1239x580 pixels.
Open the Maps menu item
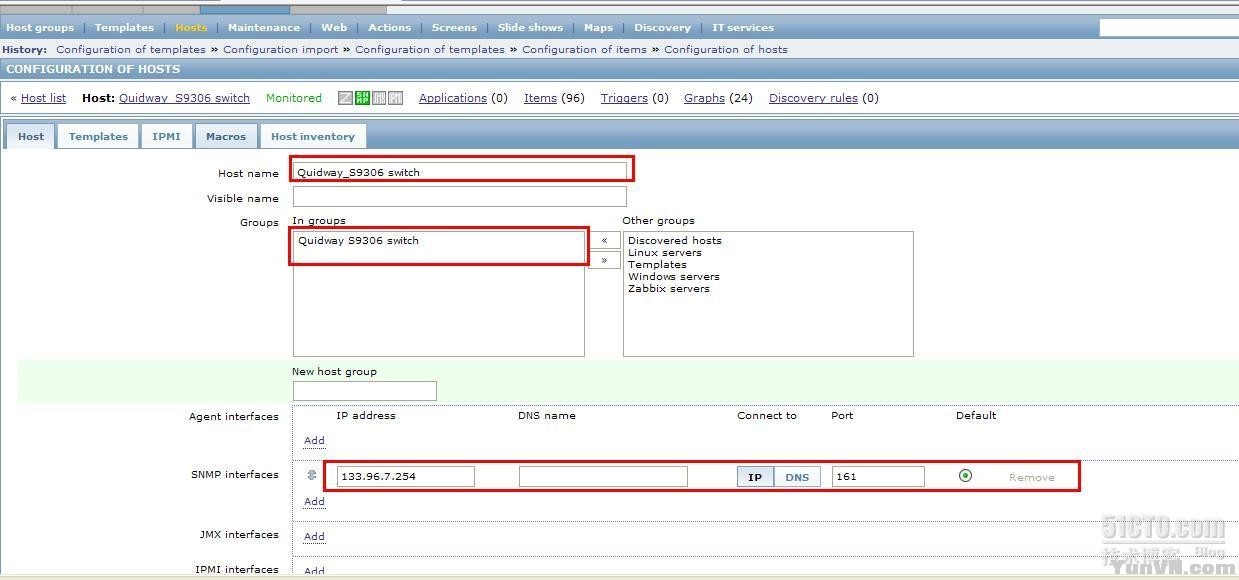[598, 27]
